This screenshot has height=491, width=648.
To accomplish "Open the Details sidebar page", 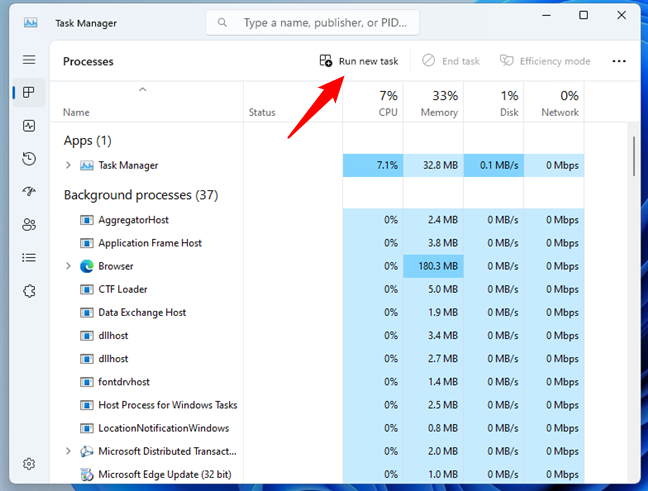I will coord(29,258).
